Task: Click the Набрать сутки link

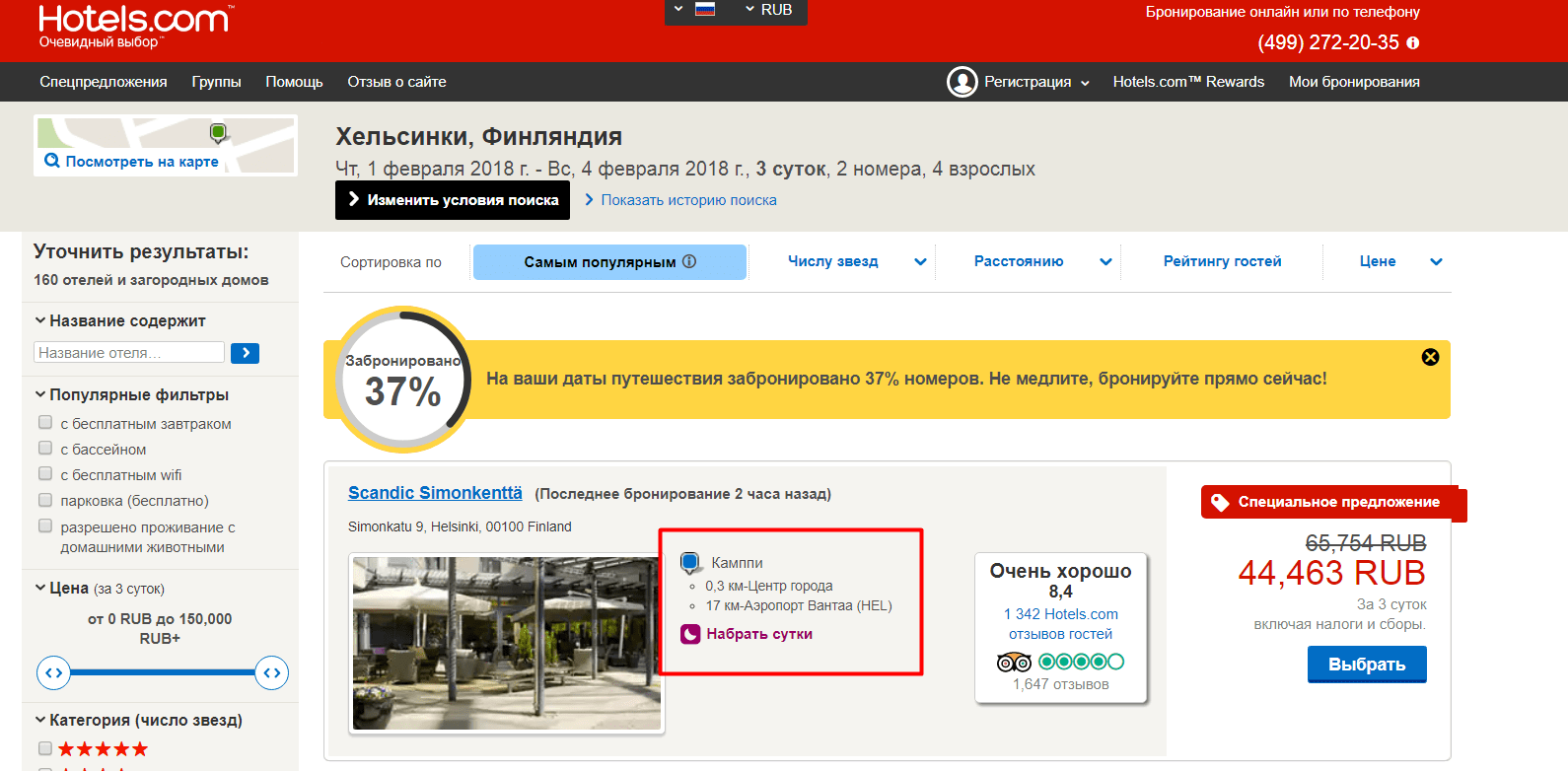Action: click(759, 634)
